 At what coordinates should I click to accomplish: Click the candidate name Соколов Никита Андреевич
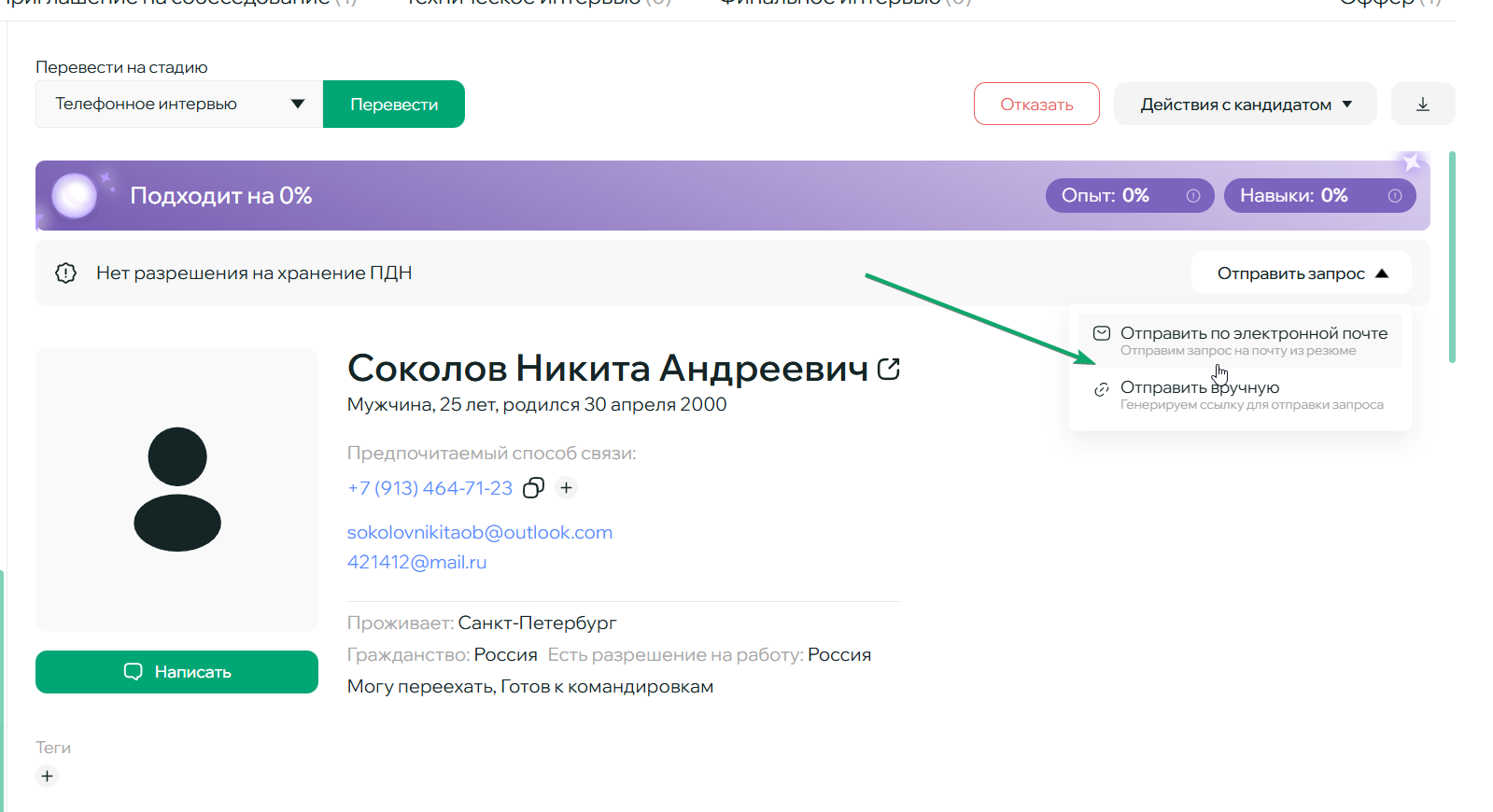click(x=608, y=369)
